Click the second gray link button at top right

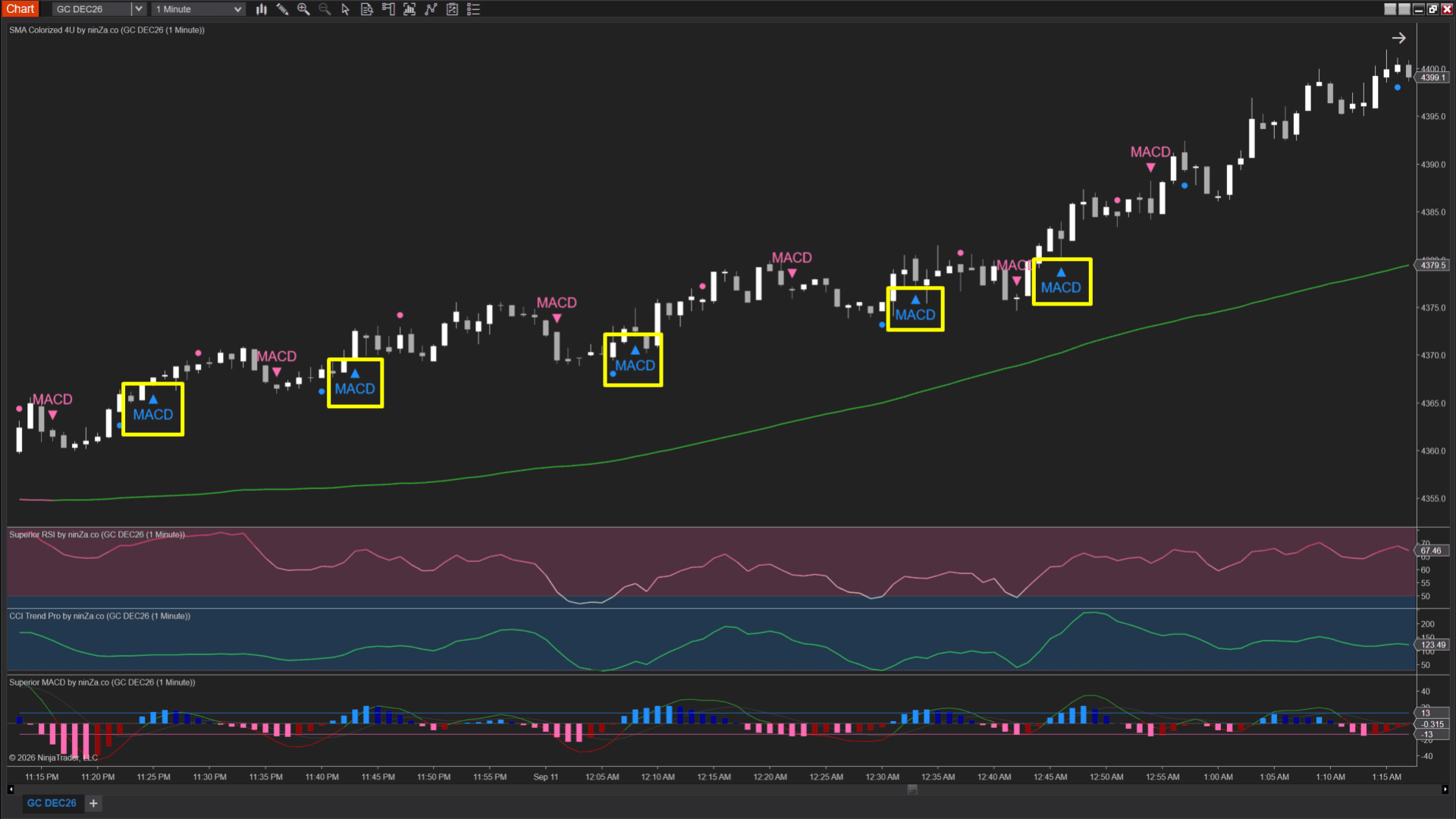1404,9
